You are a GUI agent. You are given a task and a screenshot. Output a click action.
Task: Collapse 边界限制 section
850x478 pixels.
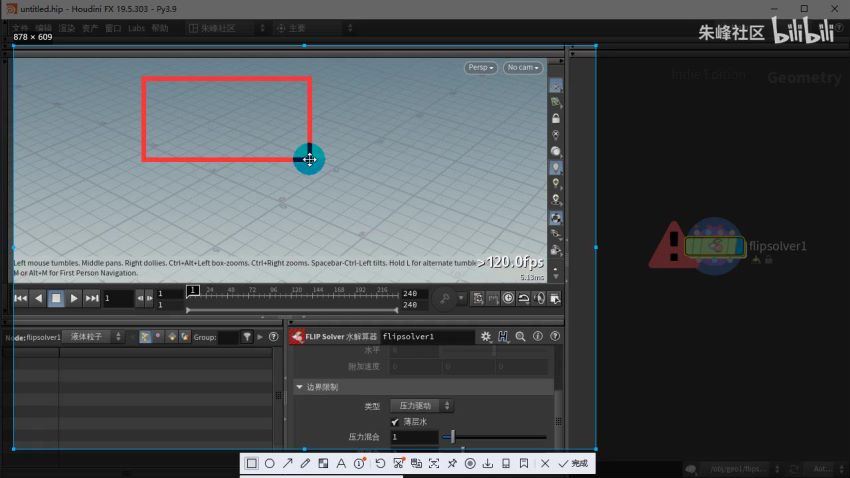299,387
